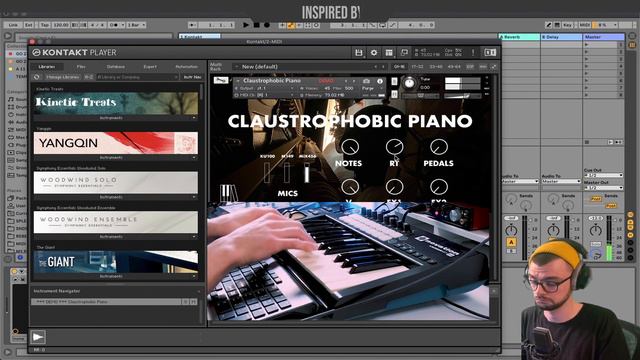Screen dimensions: 640x360
Task: Toggle A Reverb track activator button
Action: pos(511,242)
